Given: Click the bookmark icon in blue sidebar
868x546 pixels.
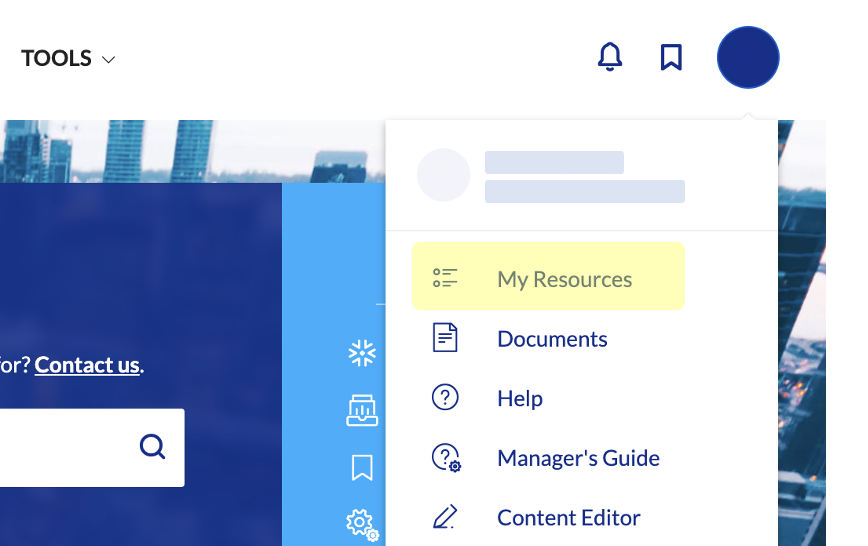Looking at the screenshot, I should pos(362,468).
